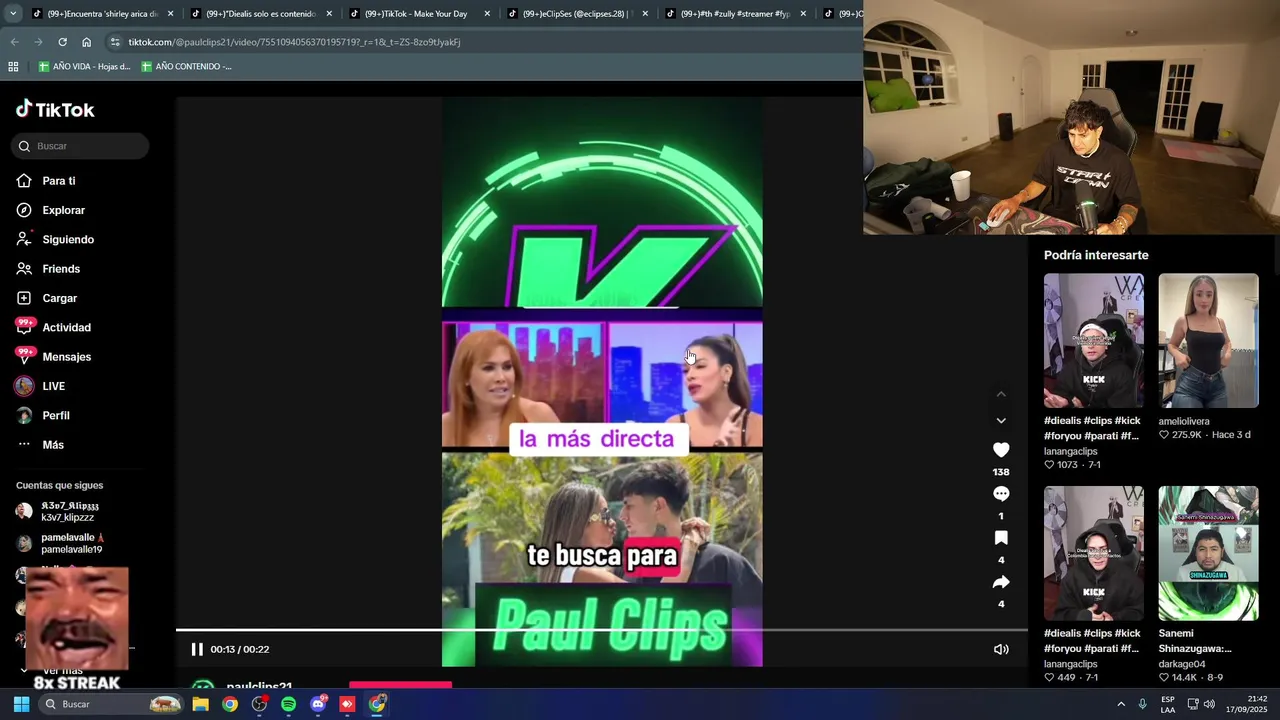Open the ESP LAA language switcher

1168,704
